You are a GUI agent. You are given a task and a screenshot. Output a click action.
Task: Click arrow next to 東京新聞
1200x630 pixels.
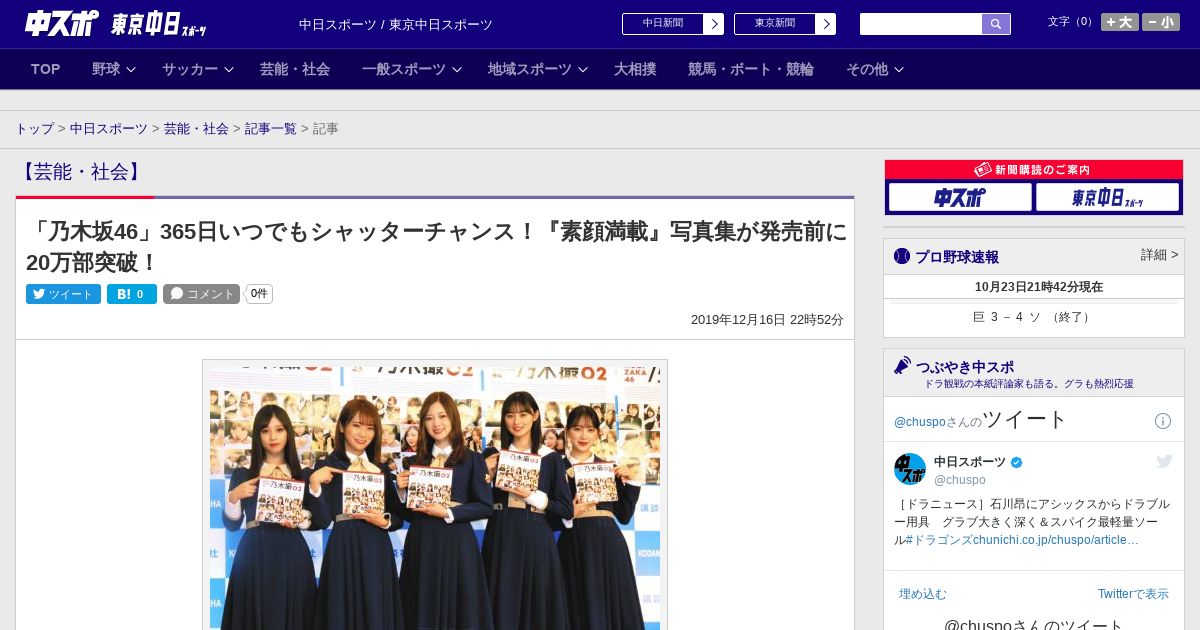[825, 24]
